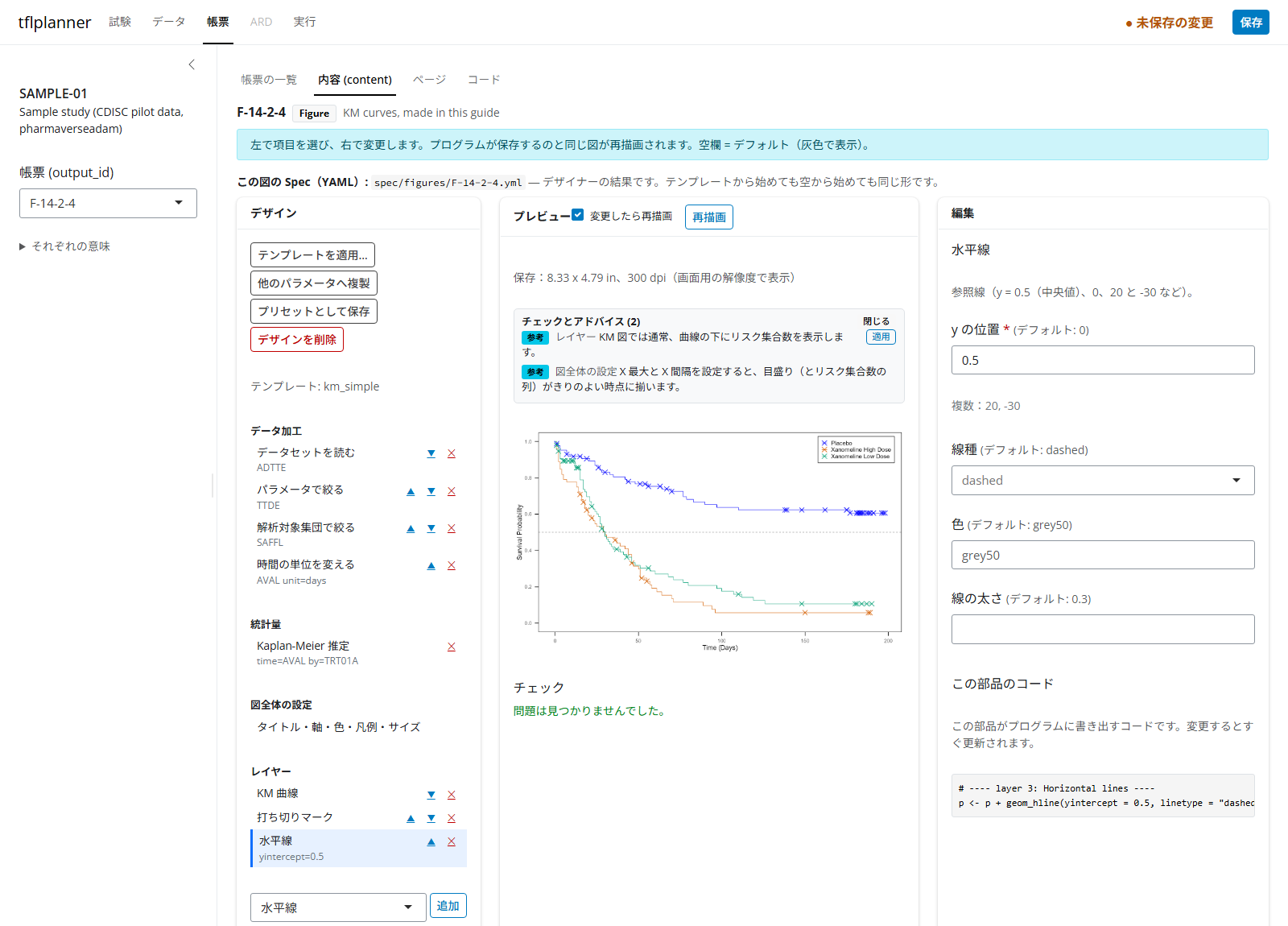The image size is (1288, 926).
Task: Click 'デザインを削除' button
Action: point(297,340)
